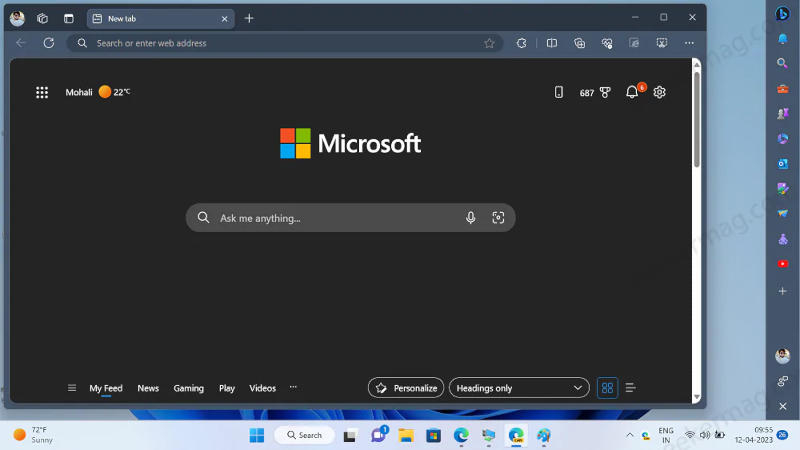Open the Microsoft apps grid launcher
This screenshot has width=800, height=450.
pyautogui.click(x=42, y=92)
